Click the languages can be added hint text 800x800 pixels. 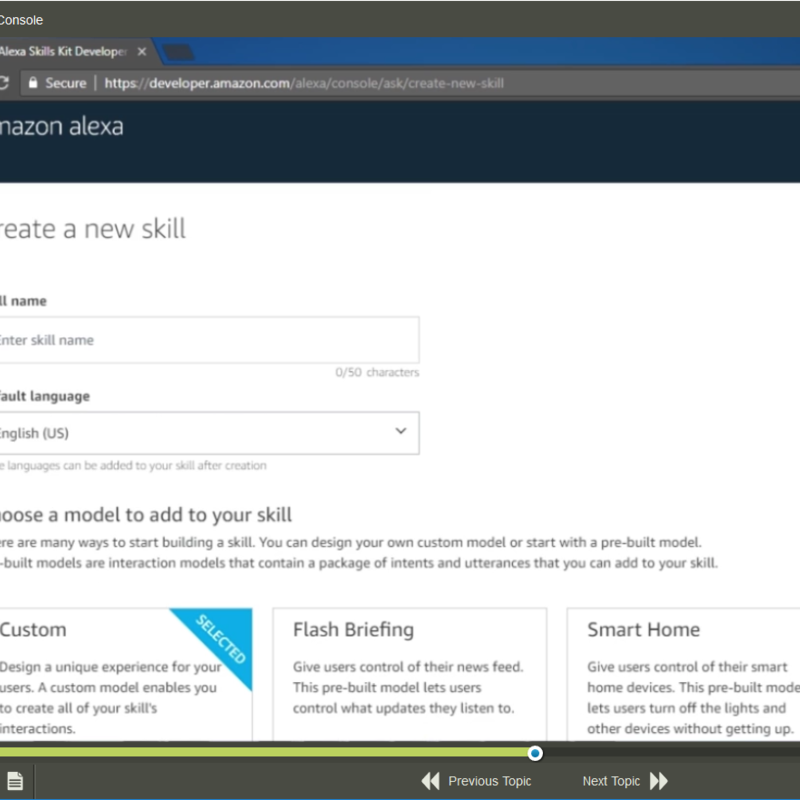pos(133,465)
